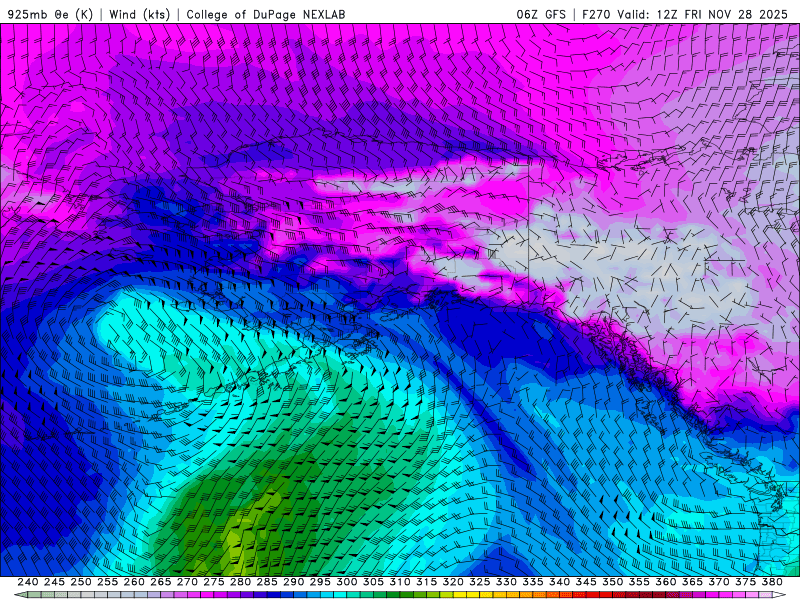The width and height of the screenshot is (800, 600).
Task: Click the '925mb θe (K)' title text
Action: pos(50,14)
